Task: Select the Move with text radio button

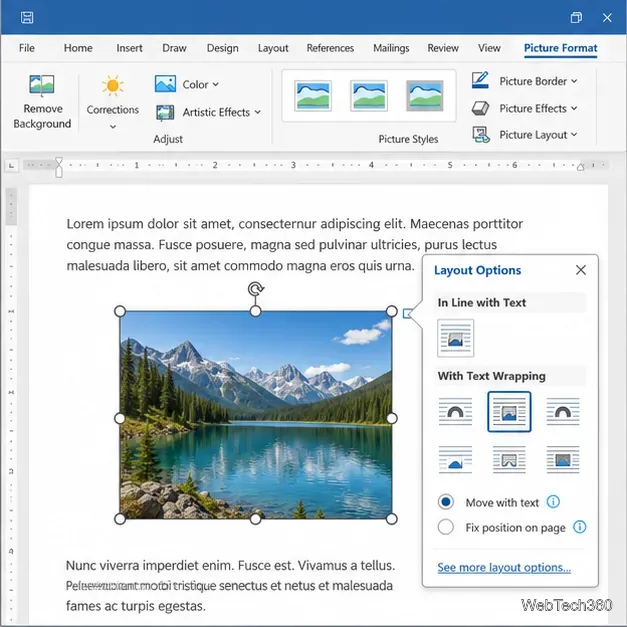Action: [x=445, y=502]
